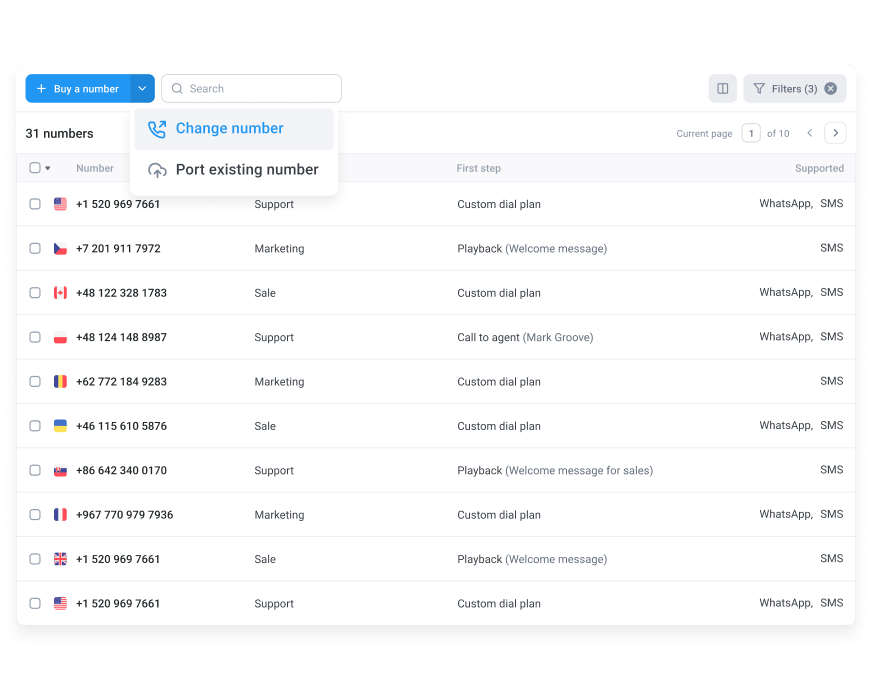Expand the Buy a number dropdown arrow
Screen dimensions: 872x690
142,88
